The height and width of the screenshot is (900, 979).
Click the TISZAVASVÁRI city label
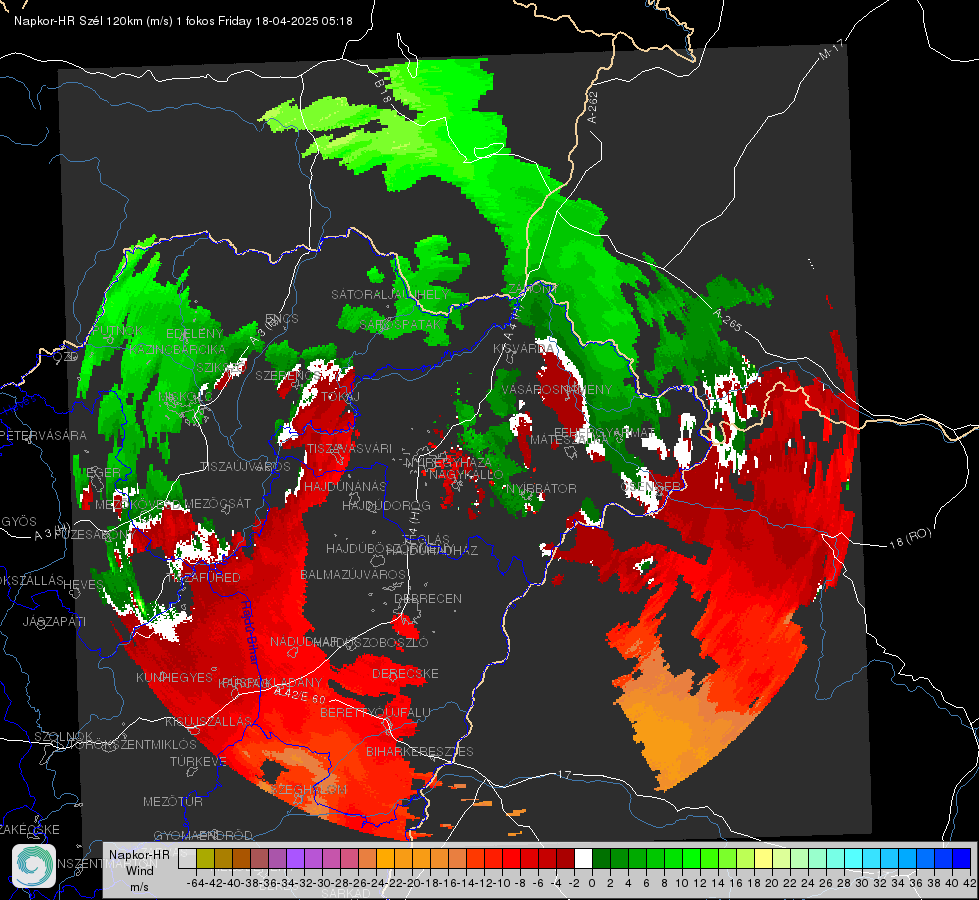point(349,448)
